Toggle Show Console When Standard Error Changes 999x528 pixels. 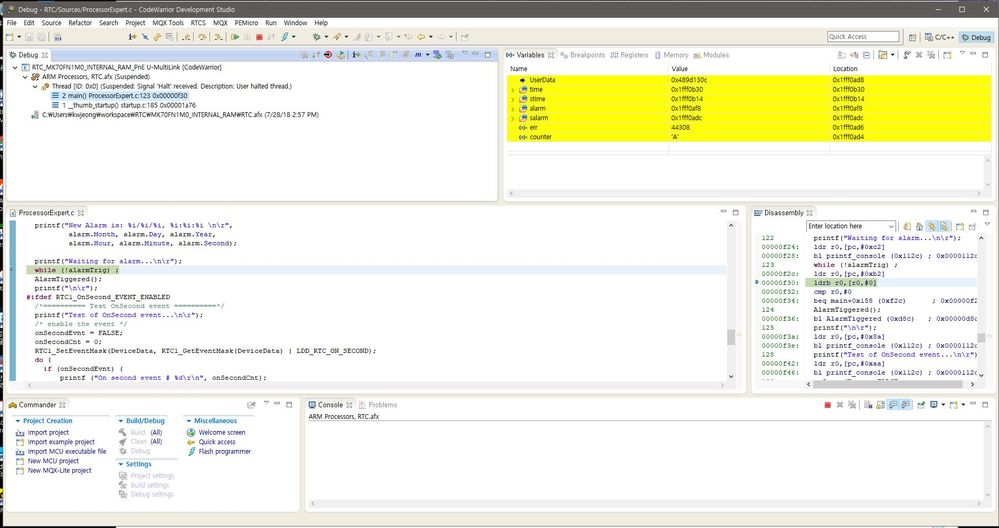(x=906, y=405)
